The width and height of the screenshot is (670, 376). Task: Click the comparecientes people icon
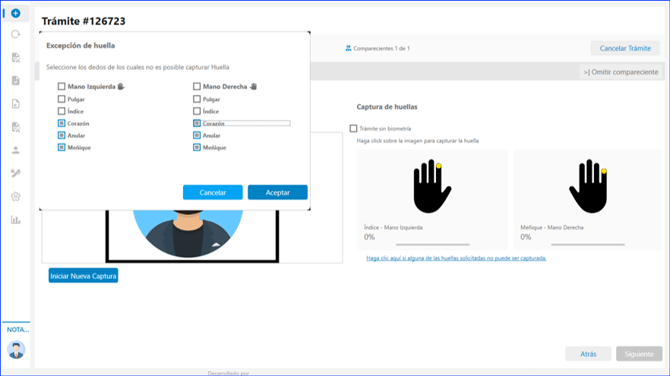(x=348, y=48)
